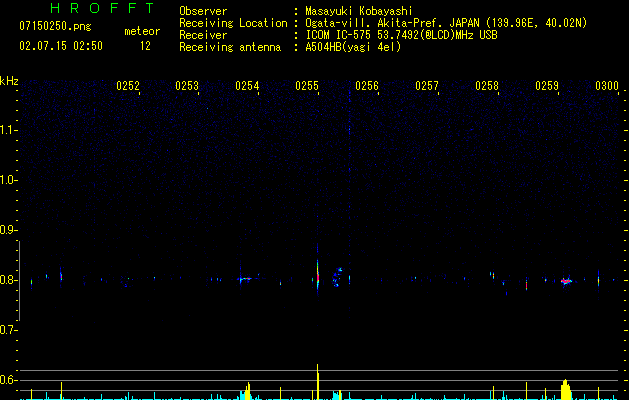Click time marker 0252
The height and width of the screenshot is (400, 629).
point(128,86)
